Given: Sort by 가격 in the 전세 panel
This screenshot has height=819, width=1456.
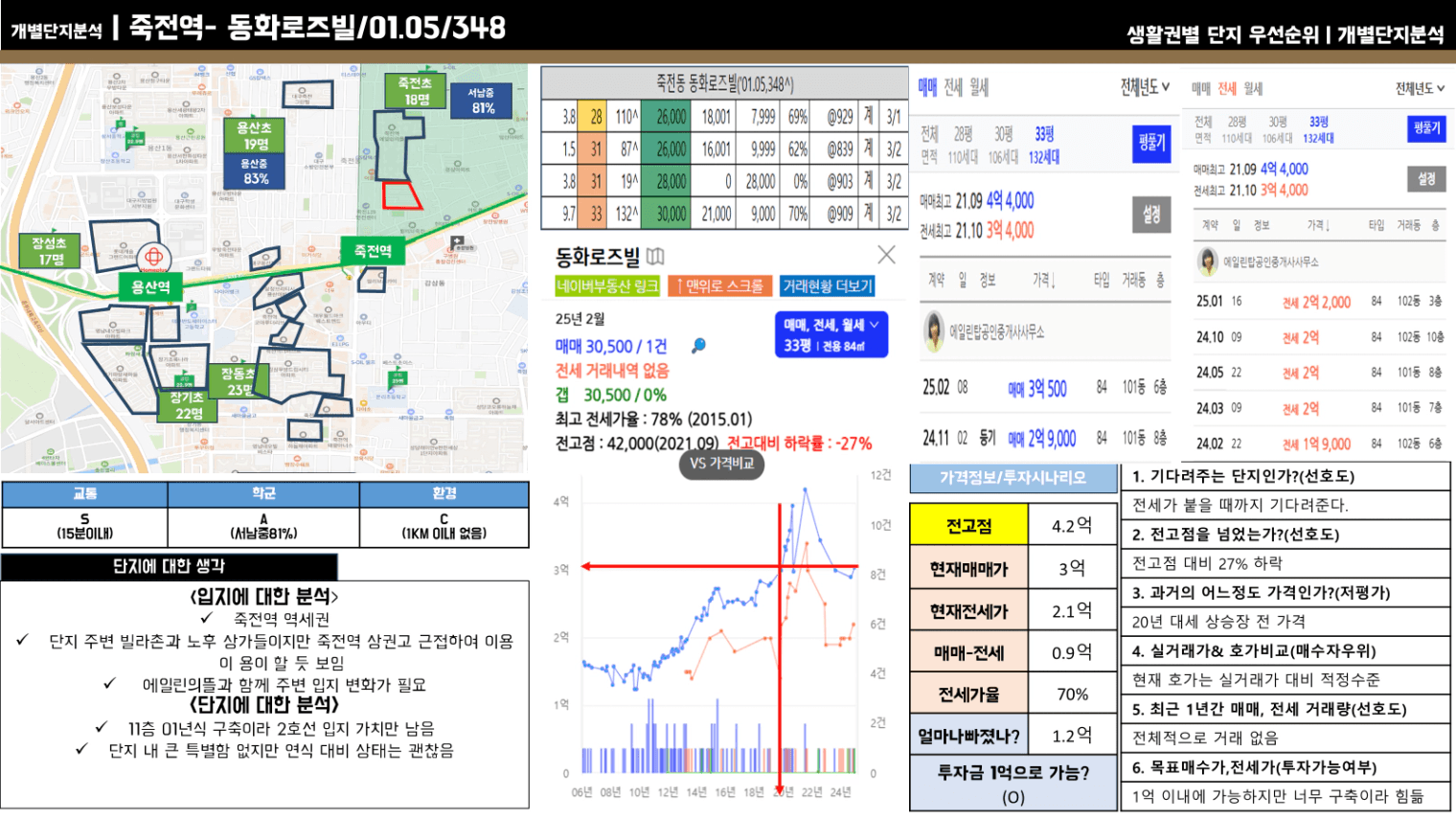Looking at the screenshot, I should coord(1318,225).
